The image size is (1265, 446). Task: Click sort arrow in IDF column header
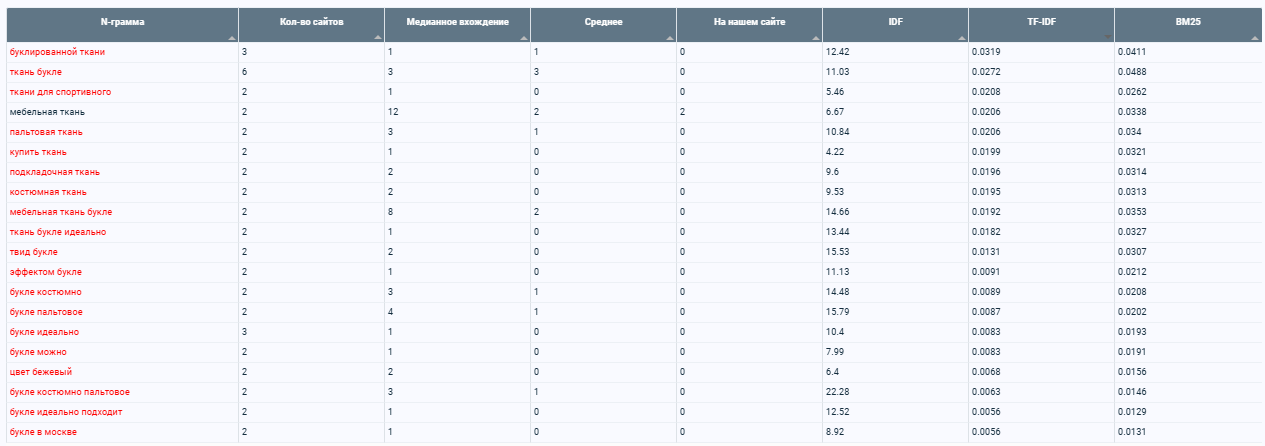click(x=962, y=37)
